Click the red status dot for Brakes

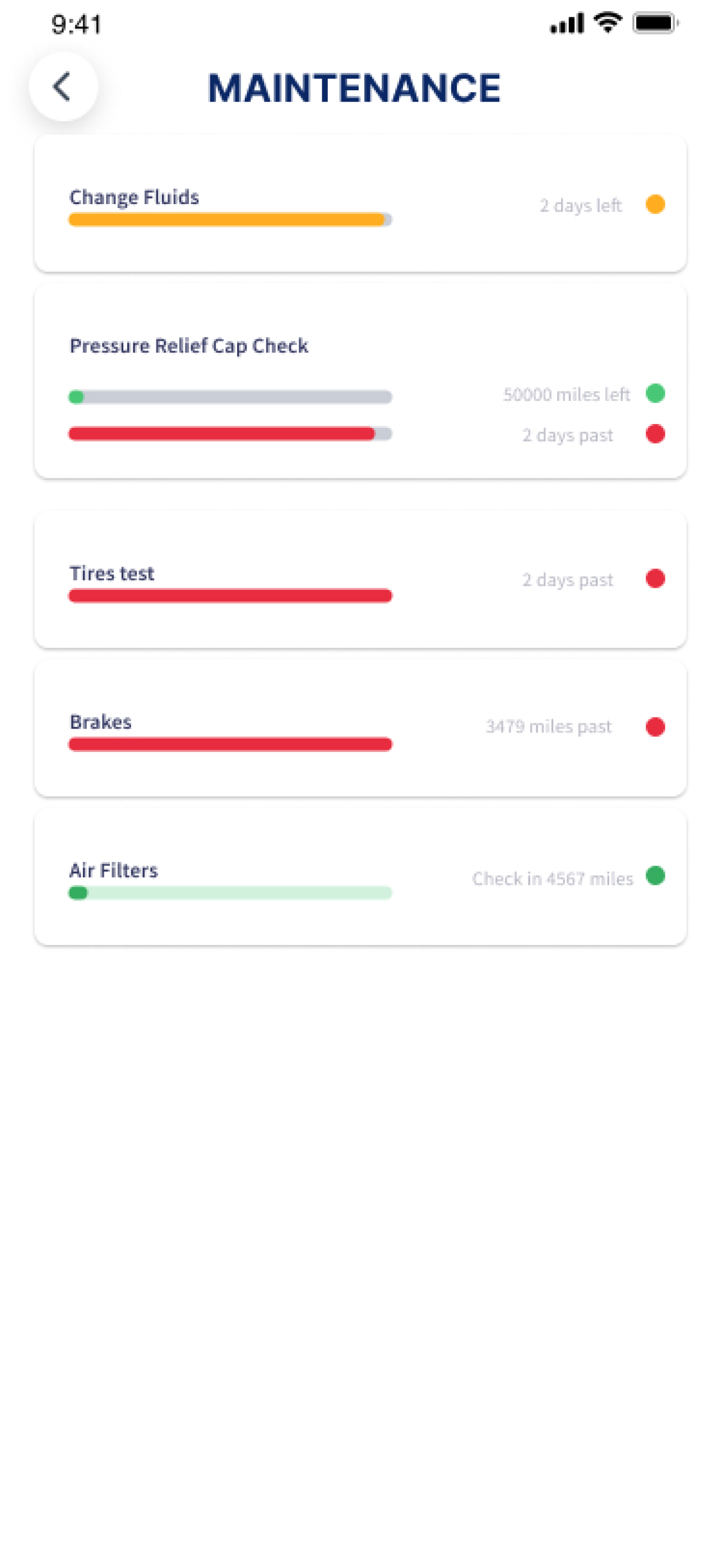(655, 727)
